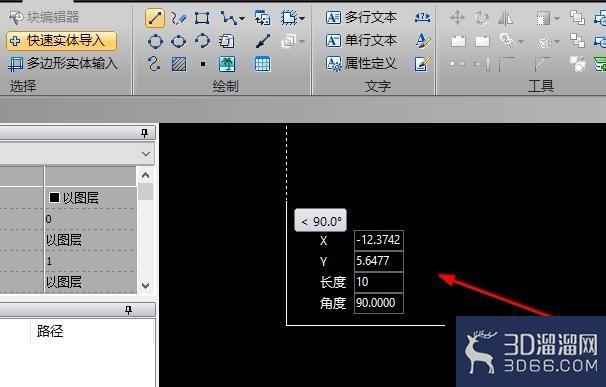Select the Polyline drawing tool

229,18
